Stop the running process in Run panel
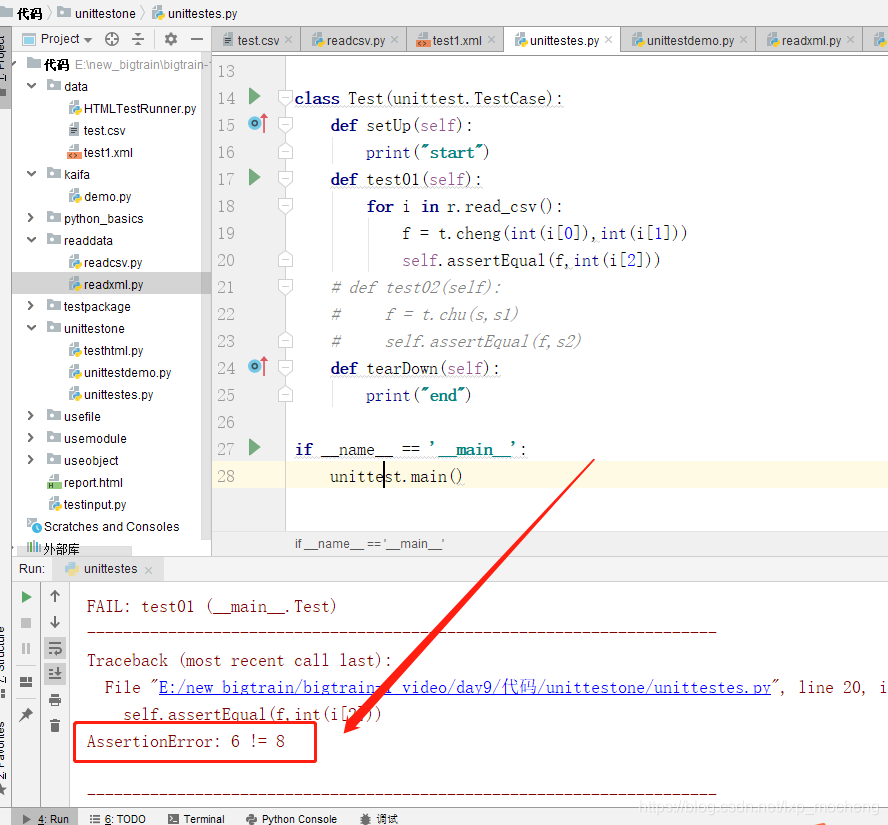This screenshot has height=825, width=888. (x=26, y=623)
